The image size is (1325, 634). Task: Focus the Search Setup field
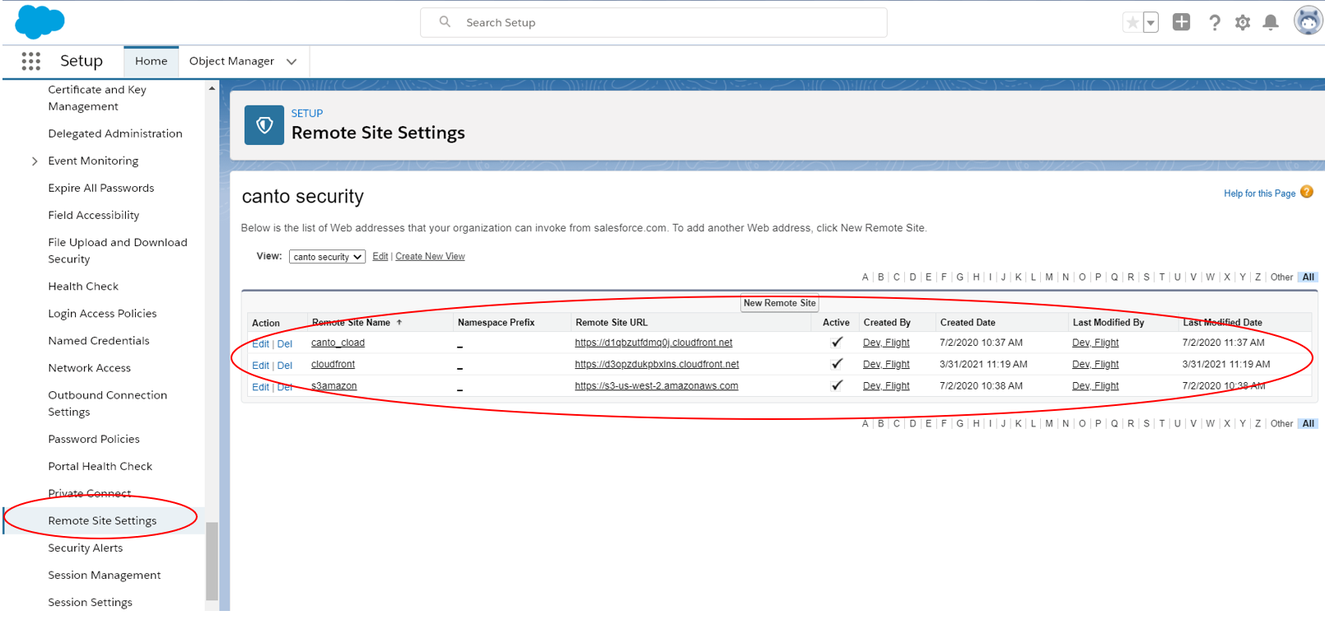pos(653,22)
